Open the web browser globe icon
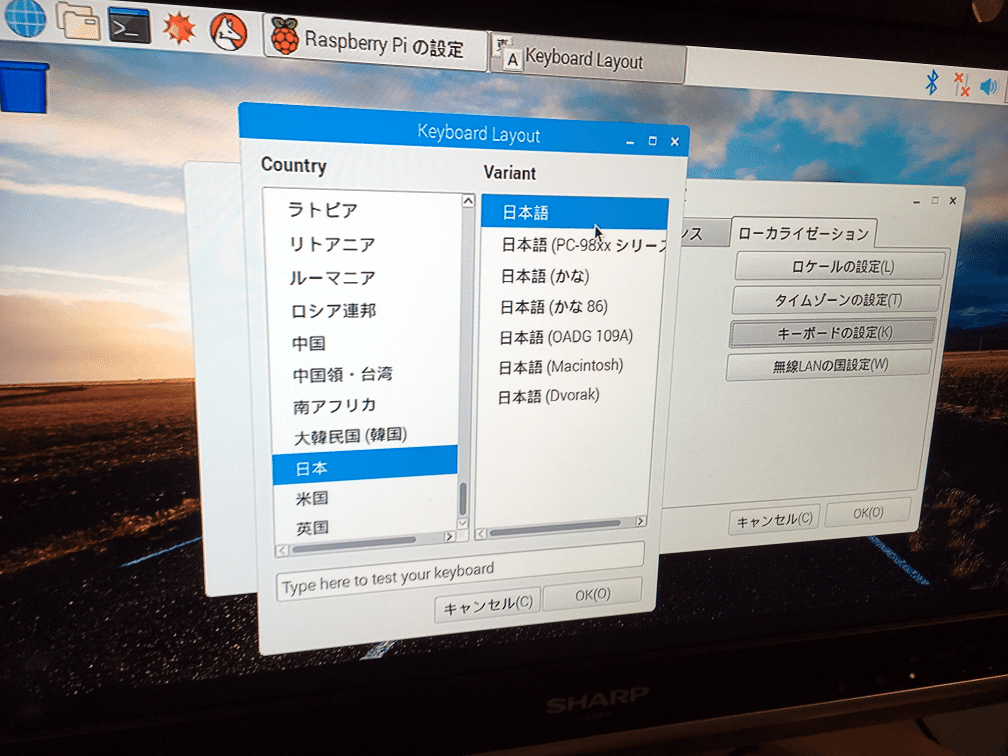1008x756 pixels. tap(25, 16)
